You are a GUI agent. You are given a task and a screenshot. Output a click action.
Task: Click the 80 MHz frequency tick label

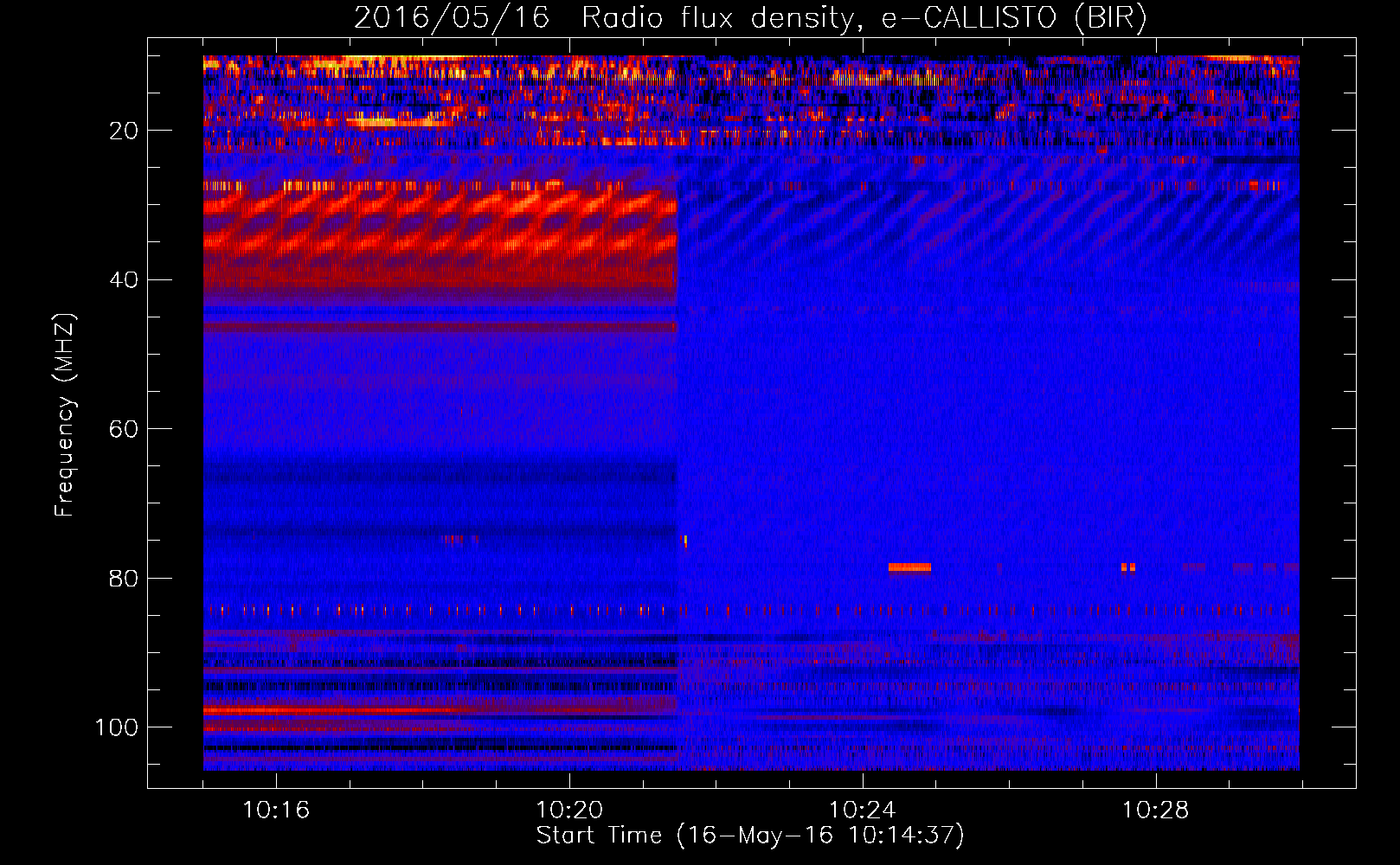coord(124,578)
